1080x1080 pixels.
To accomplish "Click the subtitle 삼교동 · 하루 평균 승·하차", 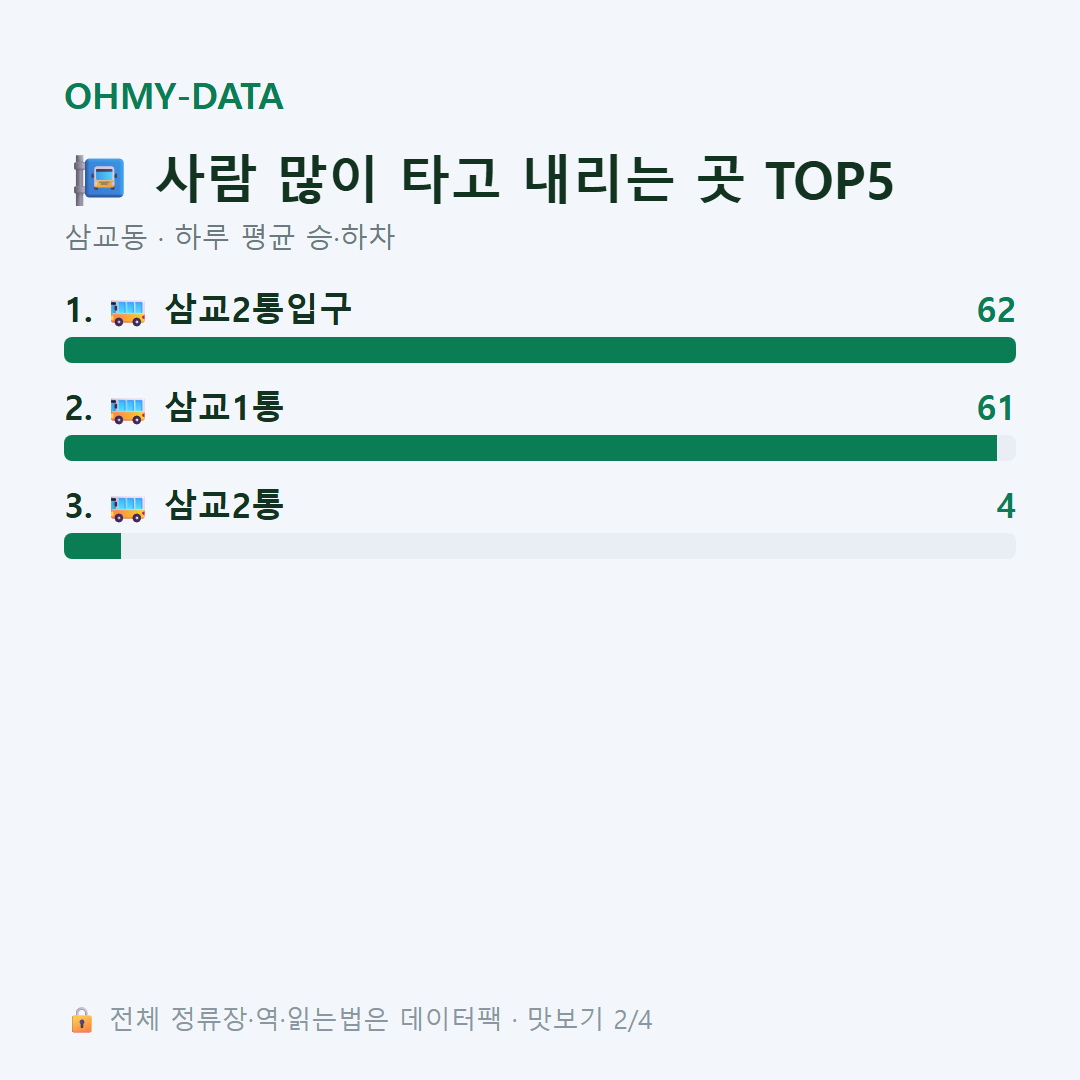I will (230, 237).
